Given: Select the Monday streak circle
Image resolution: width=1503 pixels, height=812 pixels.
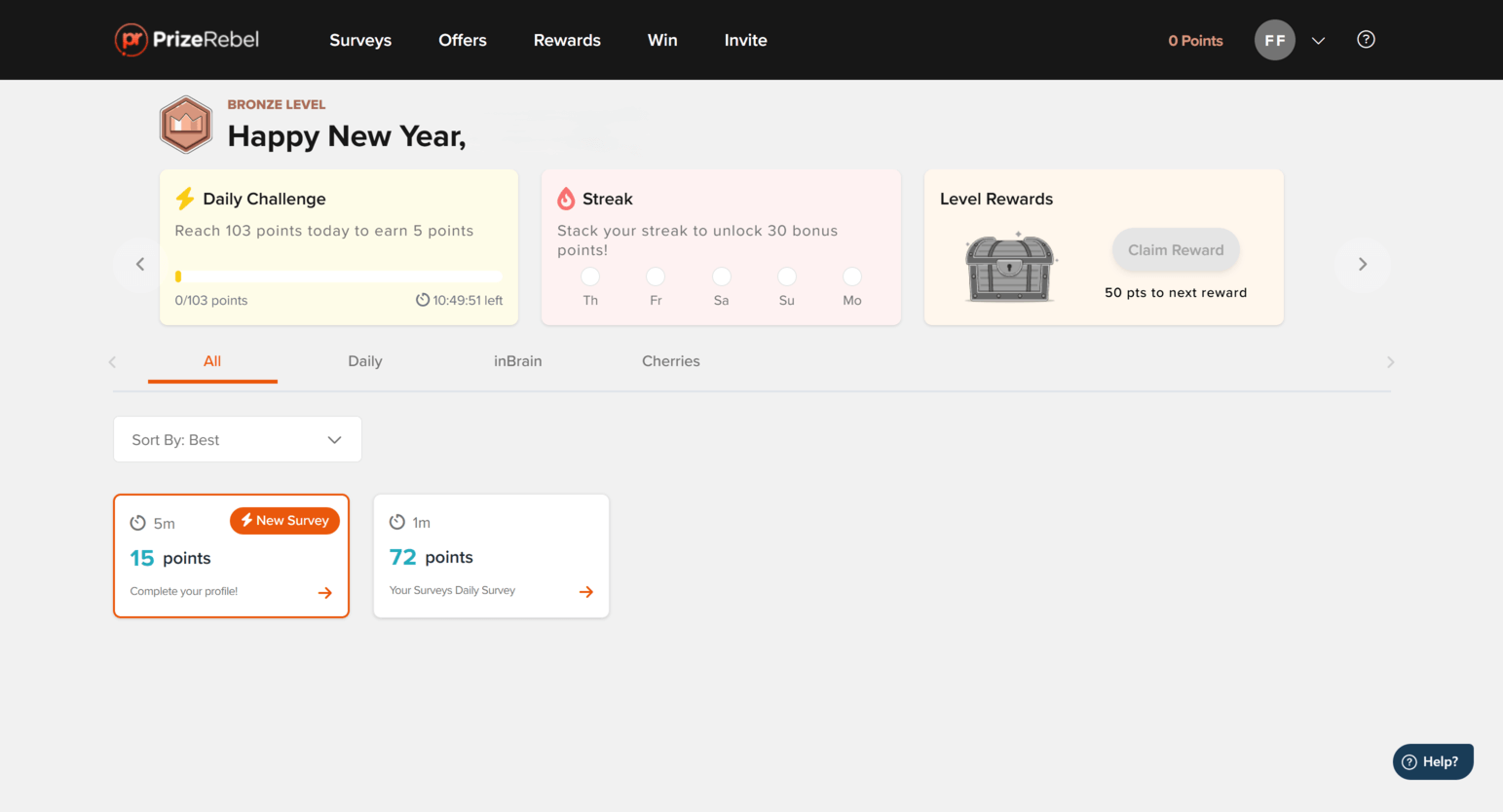Looking at the screenshot, I should pyautogui.click(x=851, y=276).
